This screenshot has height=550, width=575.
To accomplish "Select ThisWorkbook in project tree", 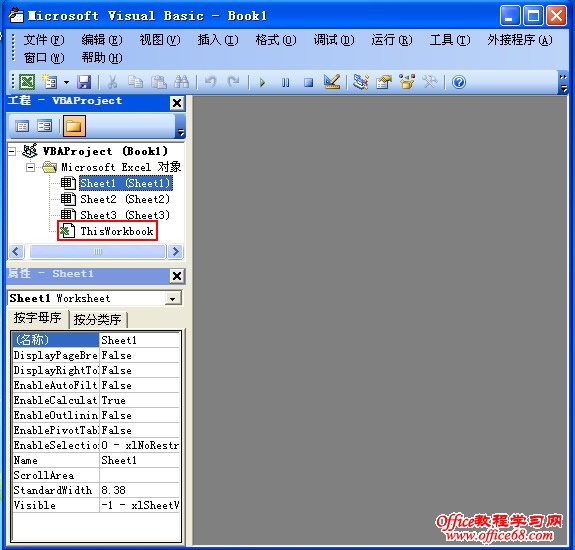I will 117,231.
